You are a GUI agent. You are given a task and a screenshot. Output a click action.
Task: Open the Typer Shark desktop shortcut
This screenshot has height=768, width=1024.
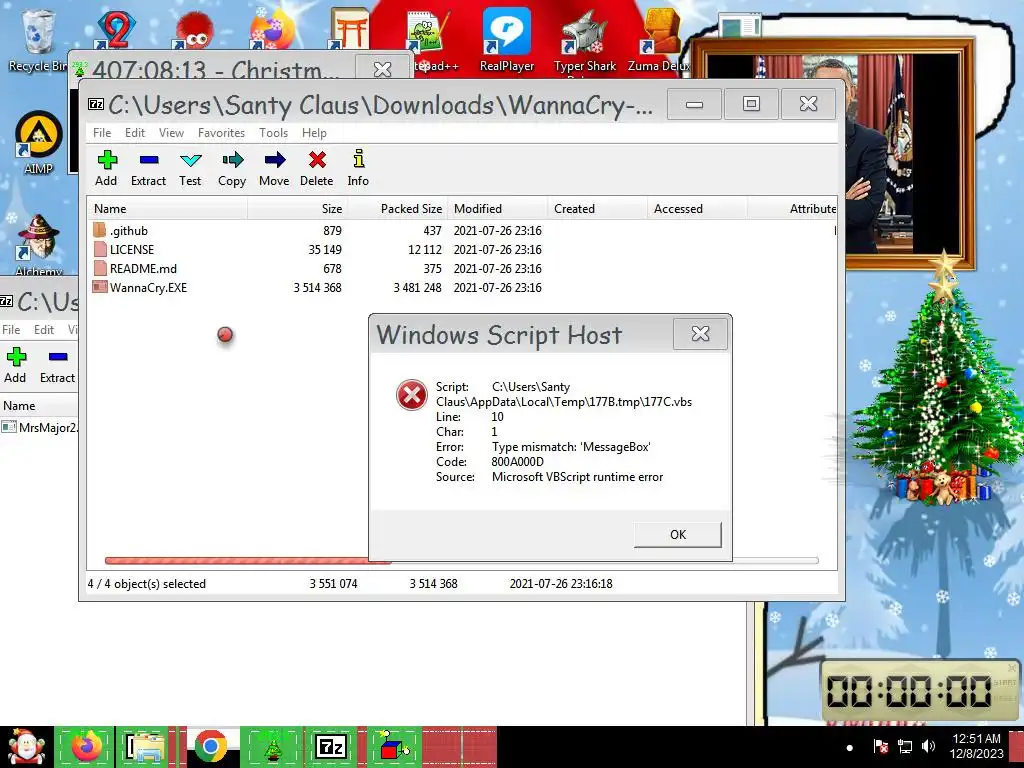click(x=584, y=40)
